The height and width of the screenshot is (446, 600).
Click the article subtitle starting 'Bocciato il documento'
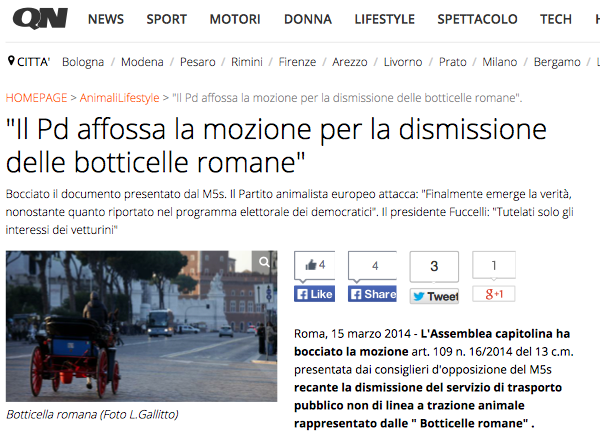tap(290, 212)
